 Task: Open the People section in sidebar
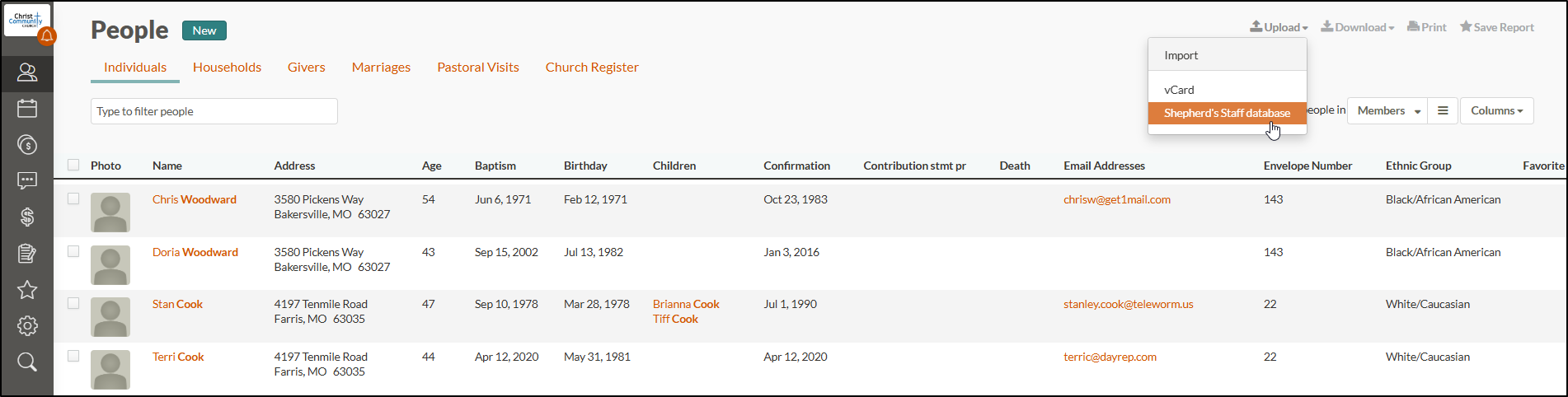pyautogui.click(x=27, y=72)
